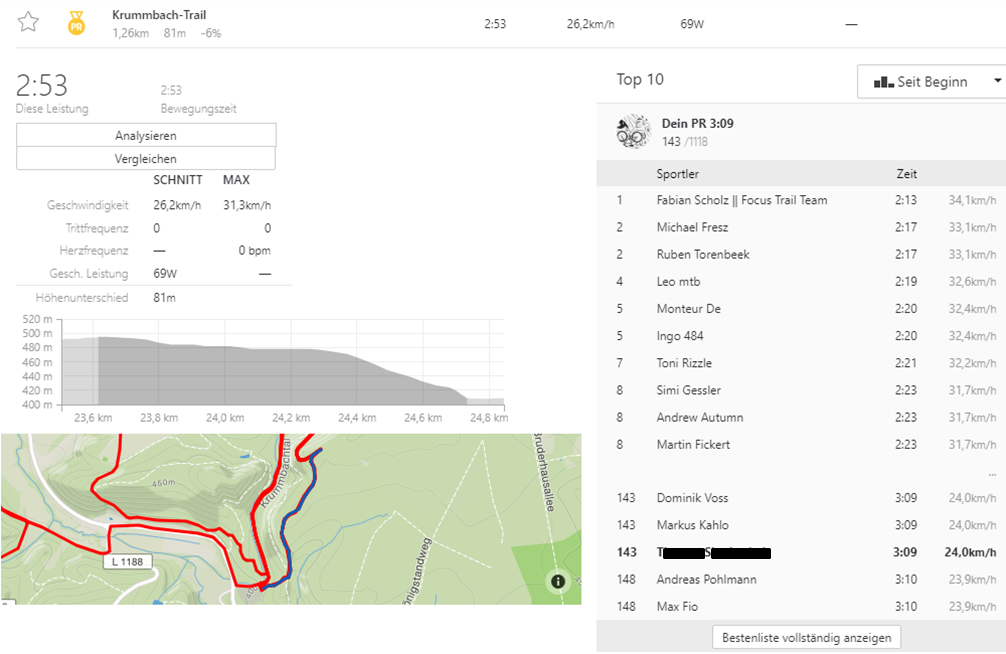Open the Seit Beginn dropdown
This screenshot has height=654, width=1006.
pos(931,82)
